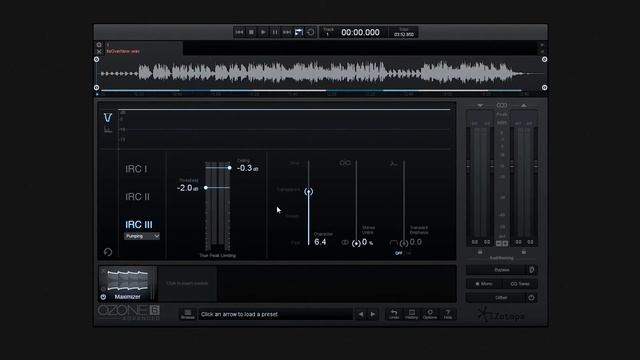Toggle the Swap channels button
The height and width of the screenshot is (360, 640).
pos(520,284)
